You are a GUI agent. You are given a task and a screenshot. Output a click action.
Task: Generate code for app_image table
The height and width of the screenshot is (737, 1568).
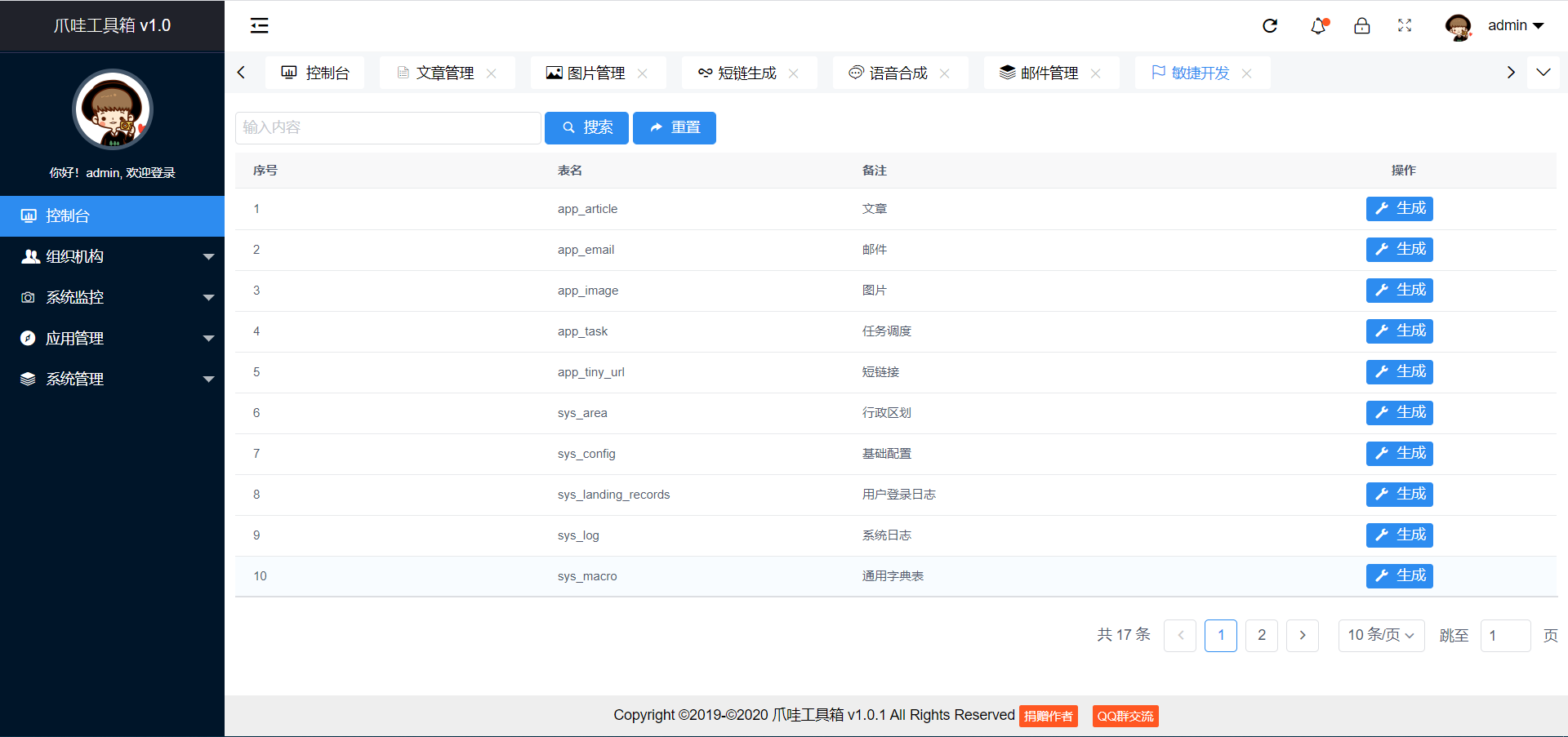(1400, 291)
